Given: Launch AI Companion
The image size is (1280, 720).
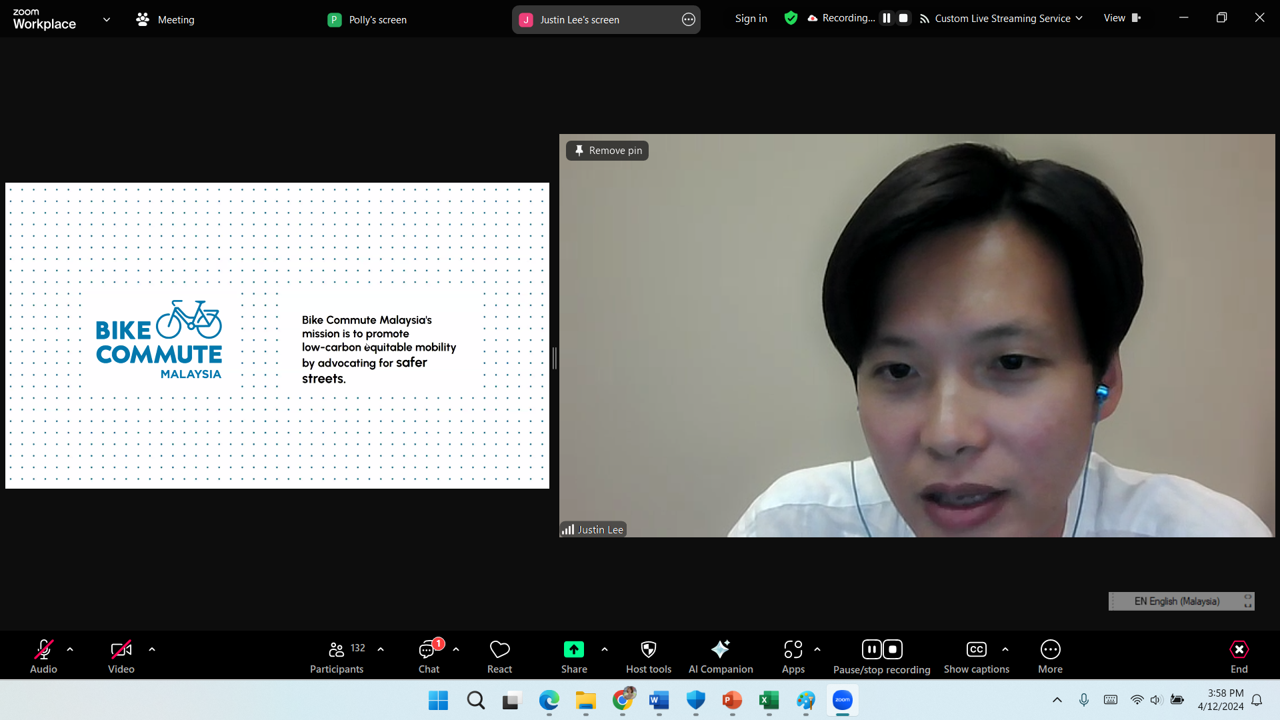Looking at the screenshot, I should tap(720, 656).
